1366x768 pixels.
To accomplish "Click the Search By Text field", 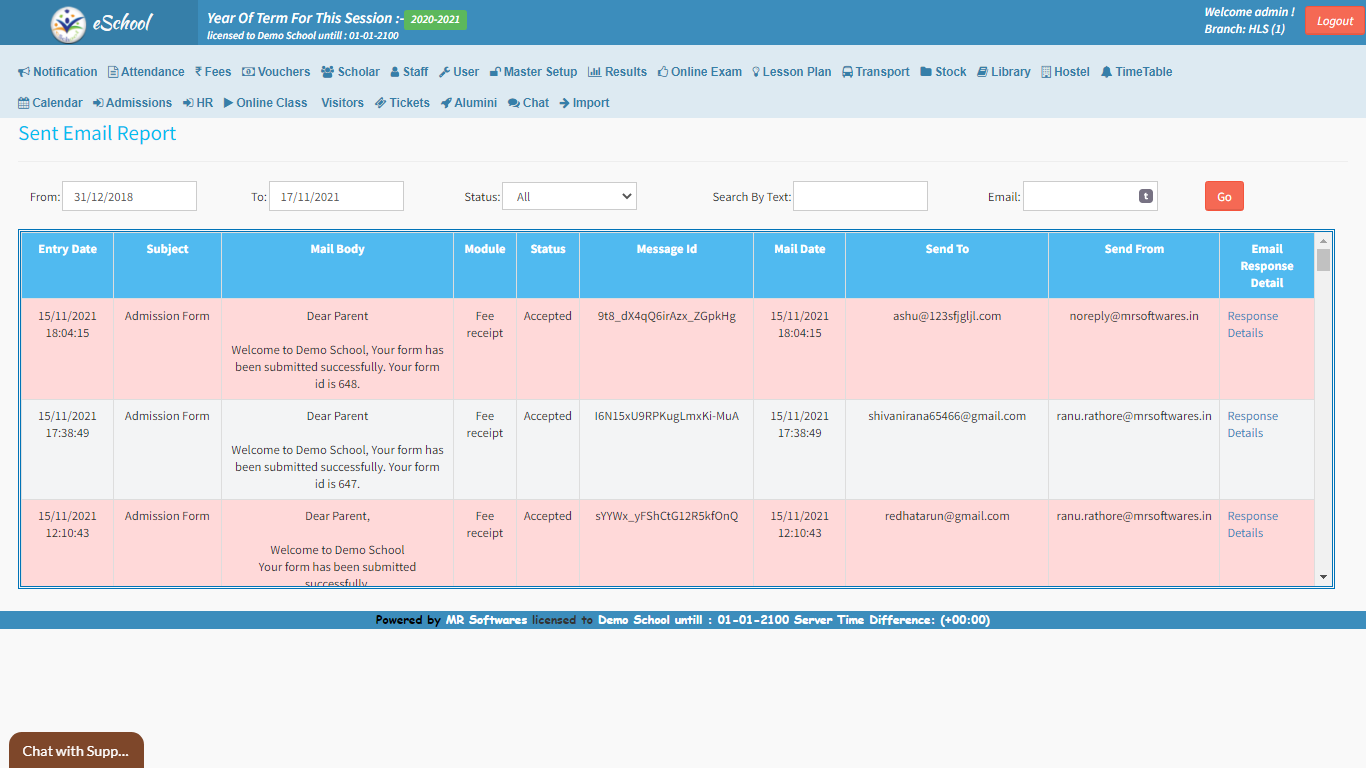I will [860, 196].
